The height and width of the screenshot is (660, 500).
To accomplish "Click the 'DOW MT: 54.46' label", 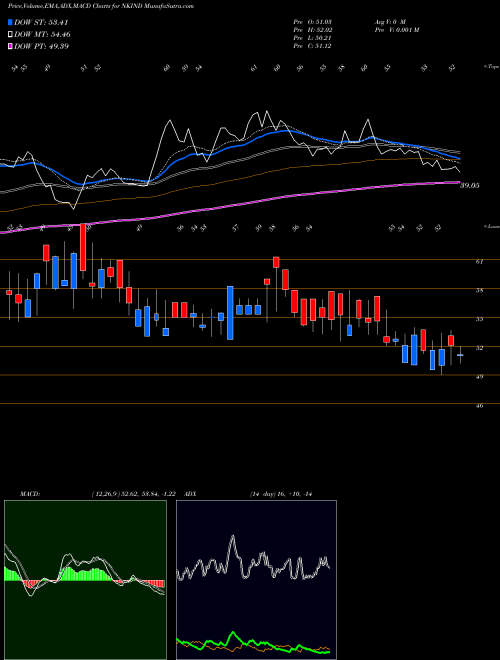I will pos(42,35).
